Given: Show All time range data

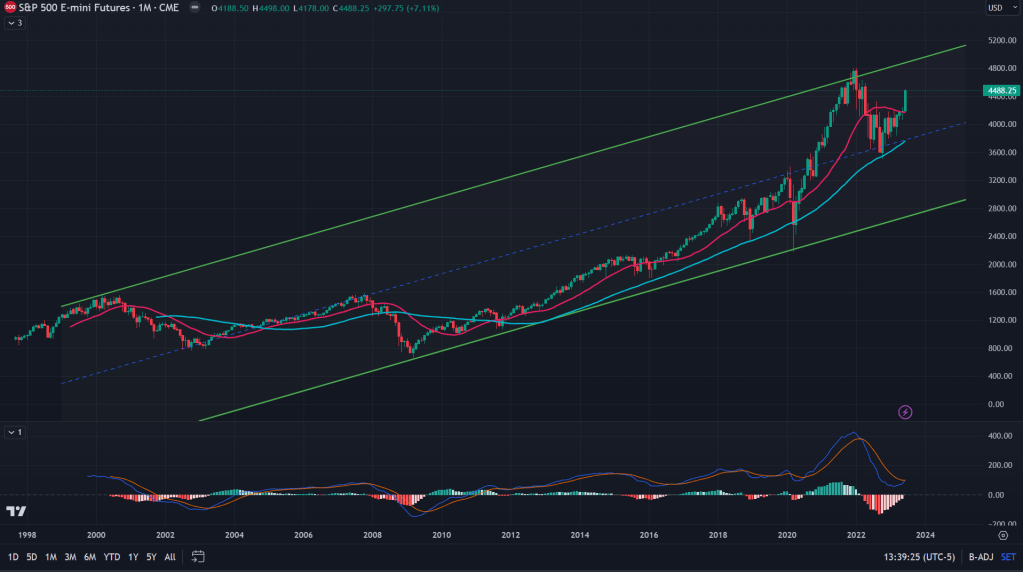Looking at the screenshot, I should (170, 556).
